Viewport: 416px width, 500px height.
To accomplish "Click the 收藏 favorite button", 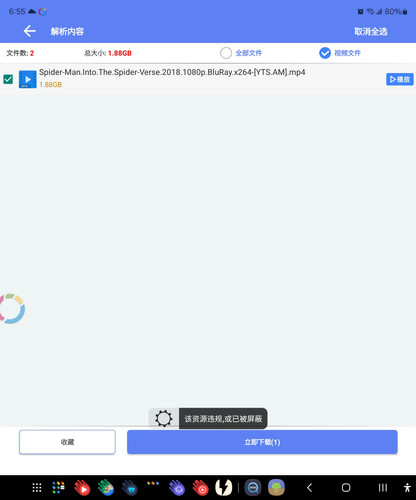I will coord(67,442).
